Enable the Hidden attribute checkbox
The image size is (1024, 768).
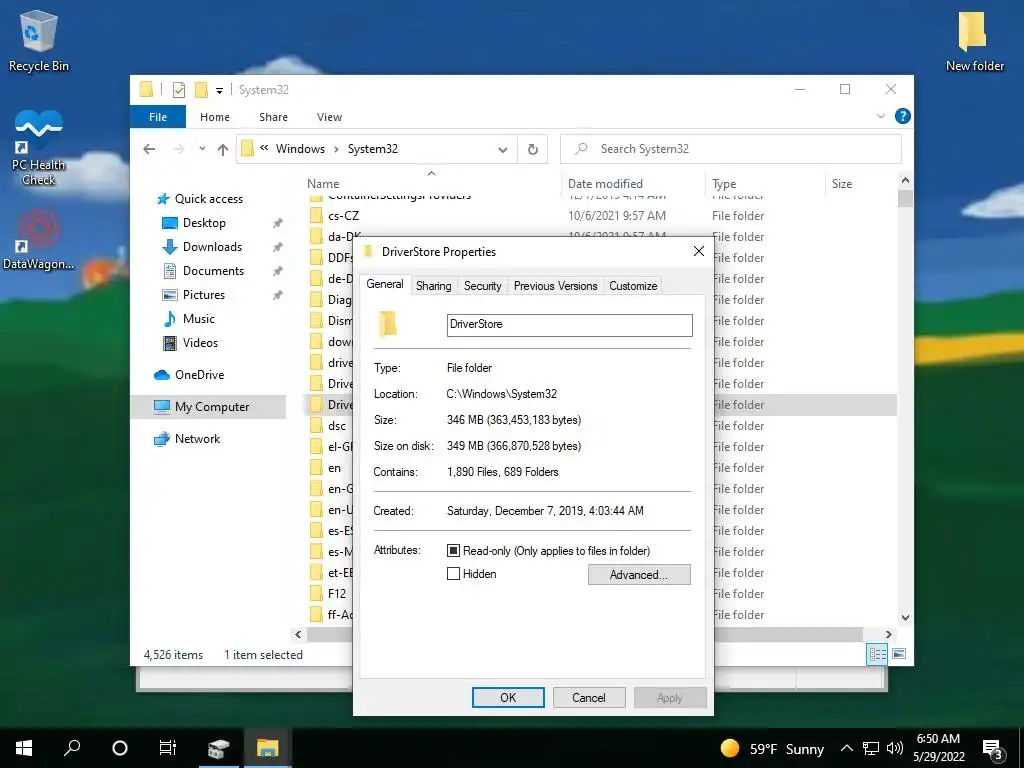coord(453,574)
